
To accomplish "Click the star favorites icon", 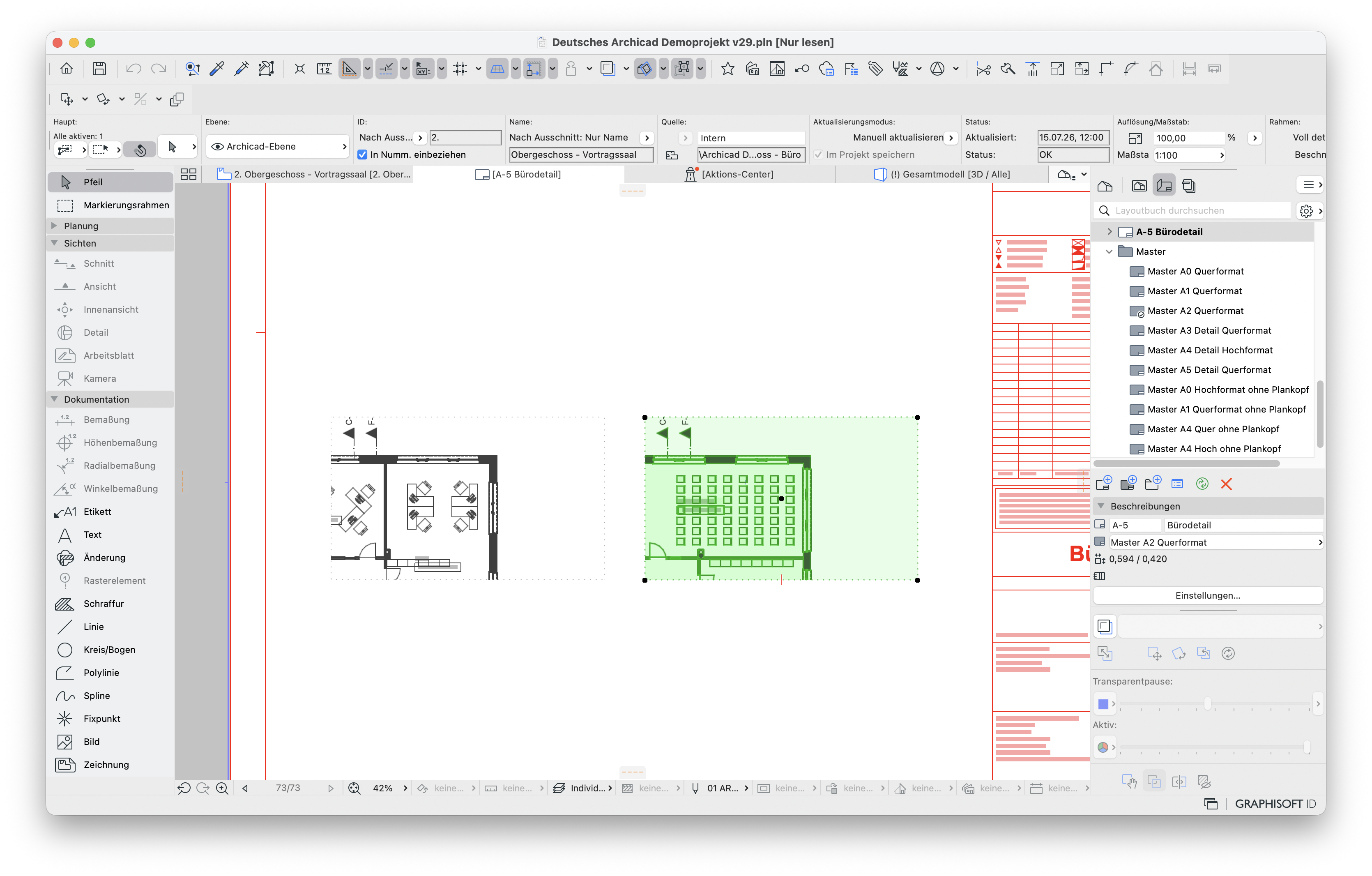I will (727, 69).
